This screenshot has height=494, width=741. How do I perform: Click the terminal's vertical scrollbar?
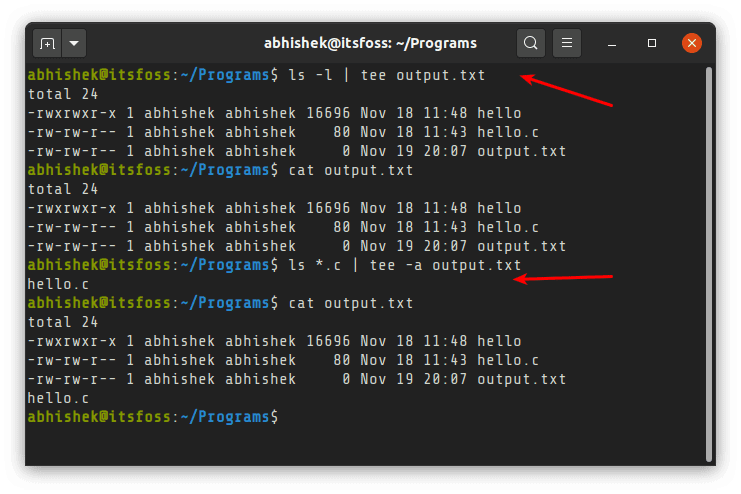click(710, 260)
